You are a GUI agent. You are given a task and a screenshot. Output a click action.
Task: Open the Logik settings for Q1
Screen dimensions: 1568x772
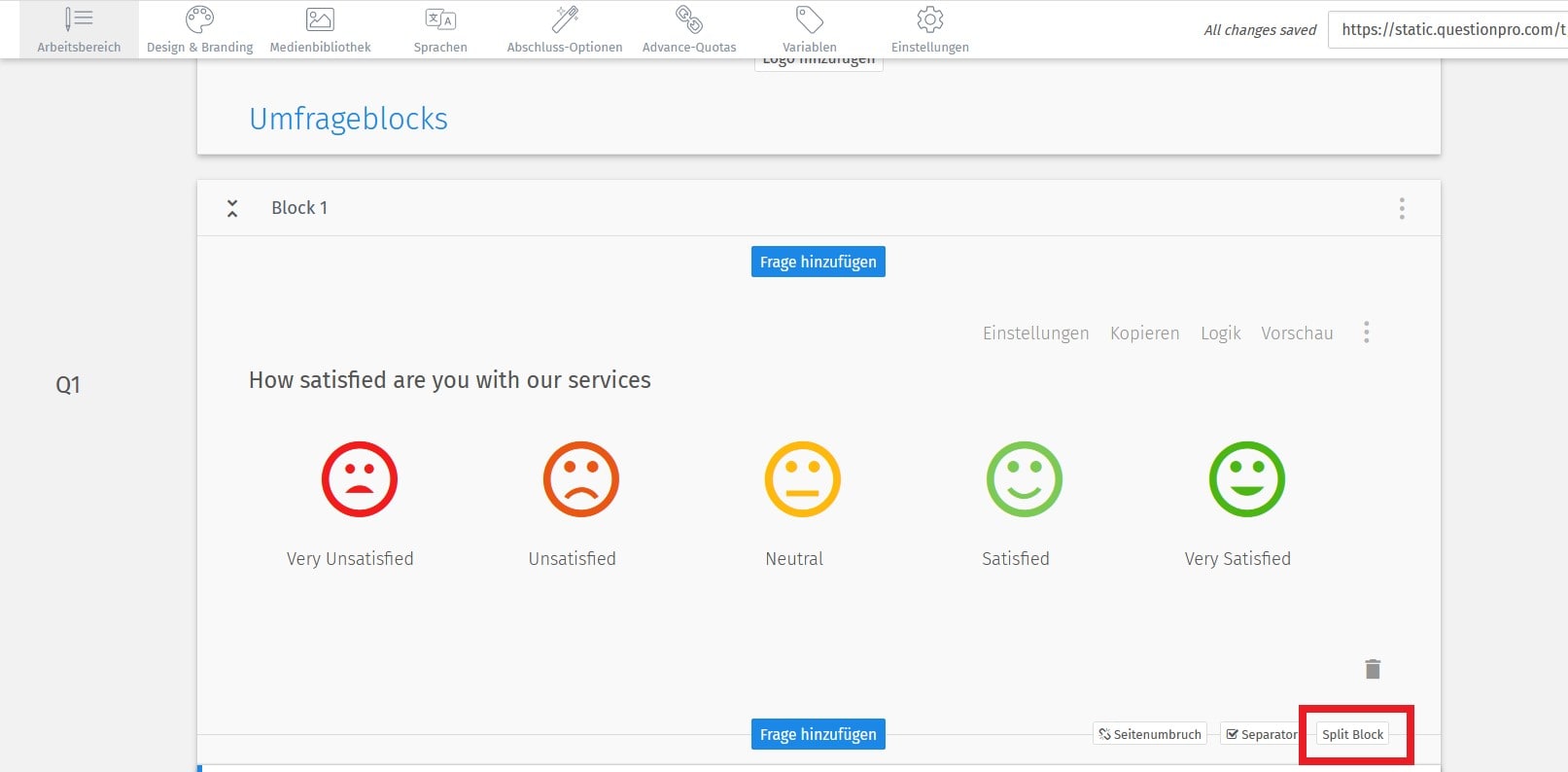click(x=1221, y=333)
